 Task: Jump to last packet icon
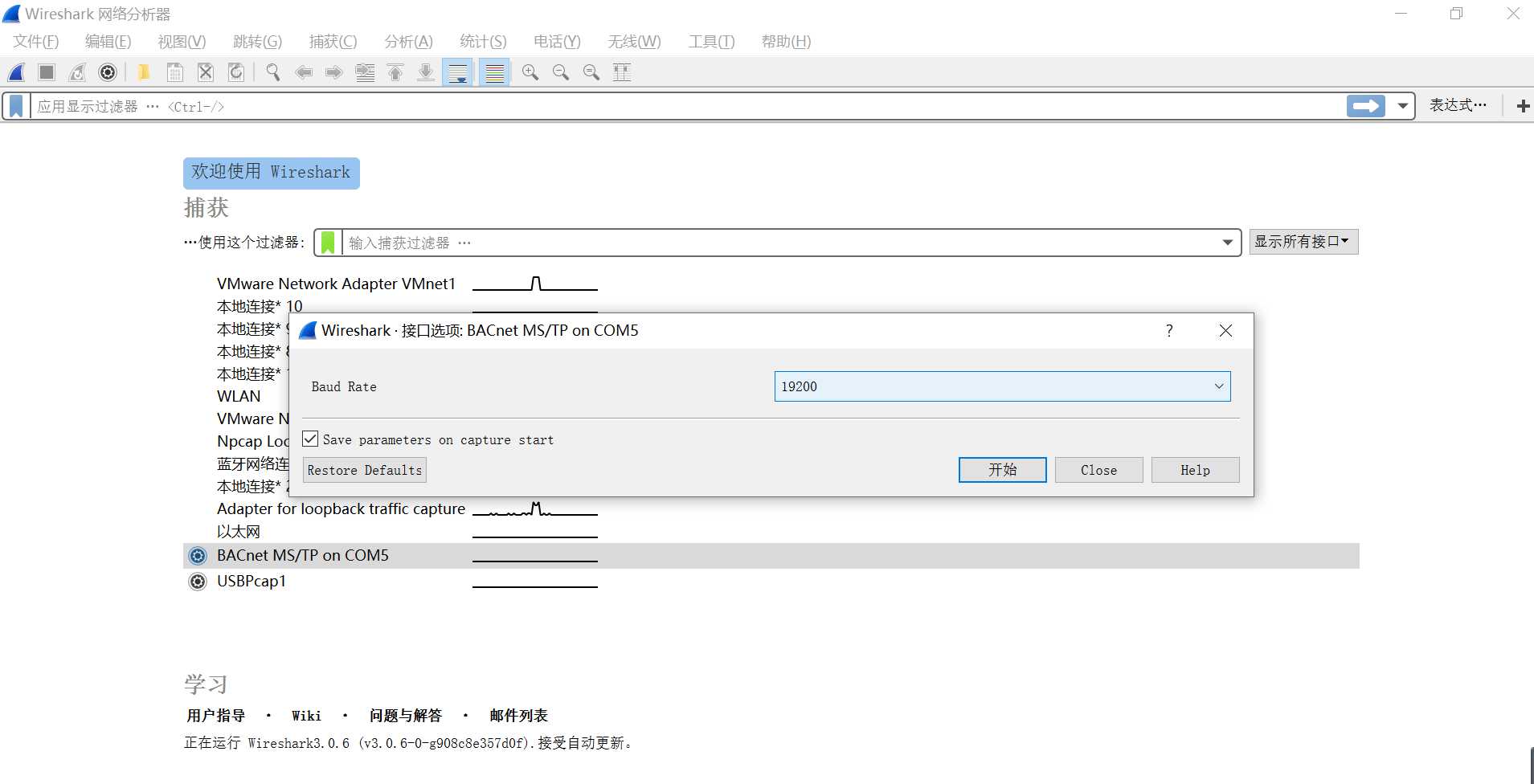pyautogui.click(x=426, y=72)
